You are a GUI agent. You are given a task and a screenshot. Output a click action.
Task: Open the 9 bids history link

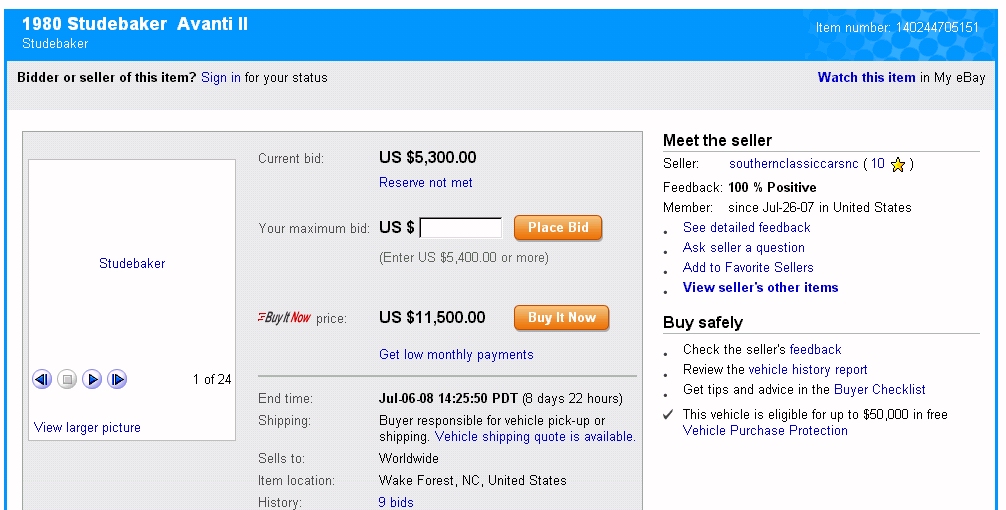[x=395, y=502]
